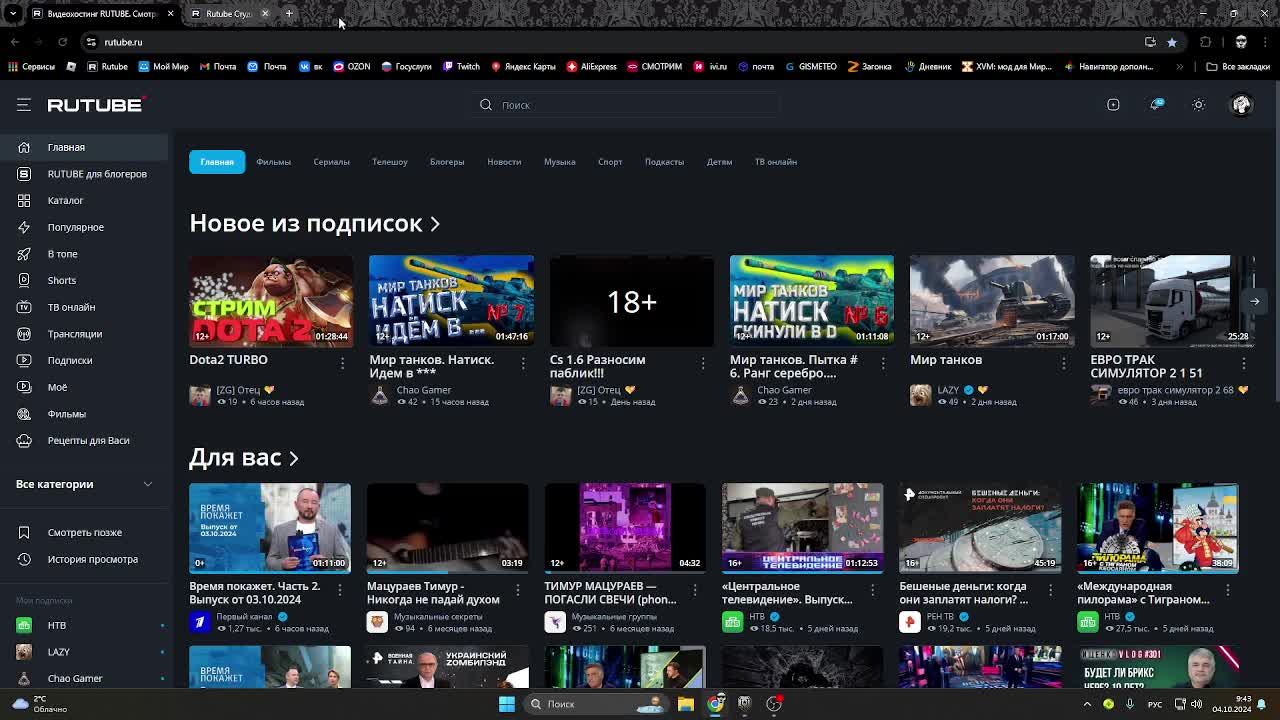
Task: Select the Новости category tab
Action: 504,162
